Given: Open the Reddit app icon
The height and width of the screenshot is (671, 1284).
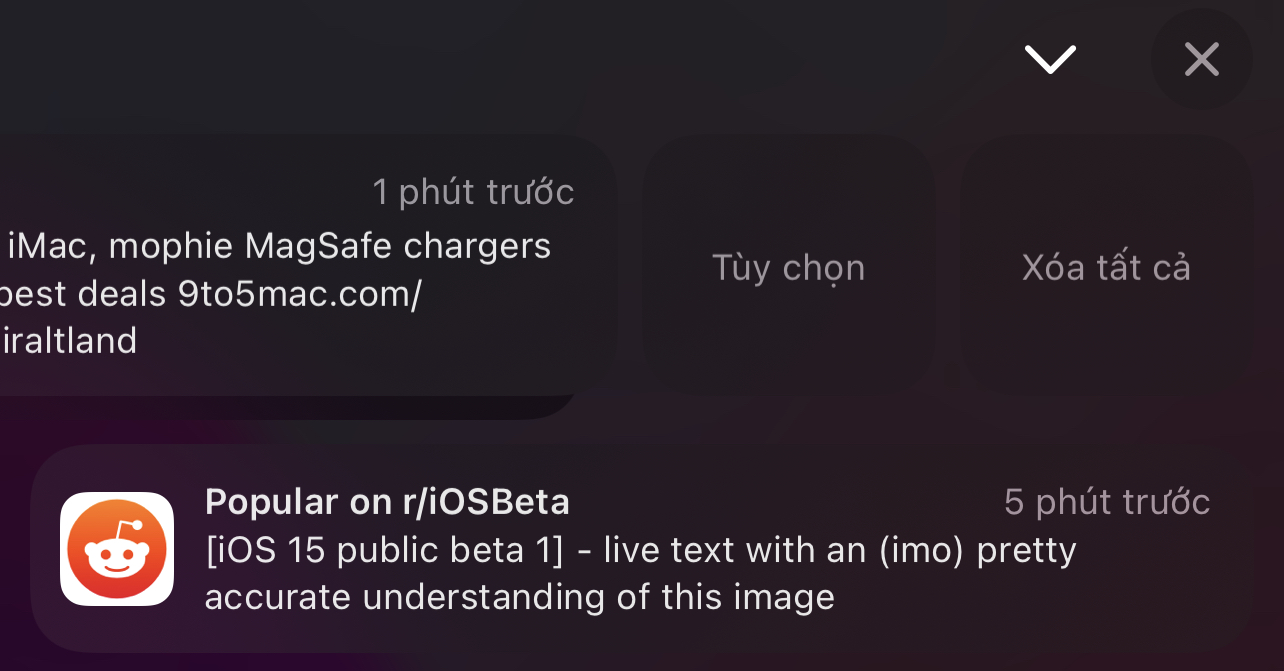Looking at the screenshot, I should click(x=117, y=548).
